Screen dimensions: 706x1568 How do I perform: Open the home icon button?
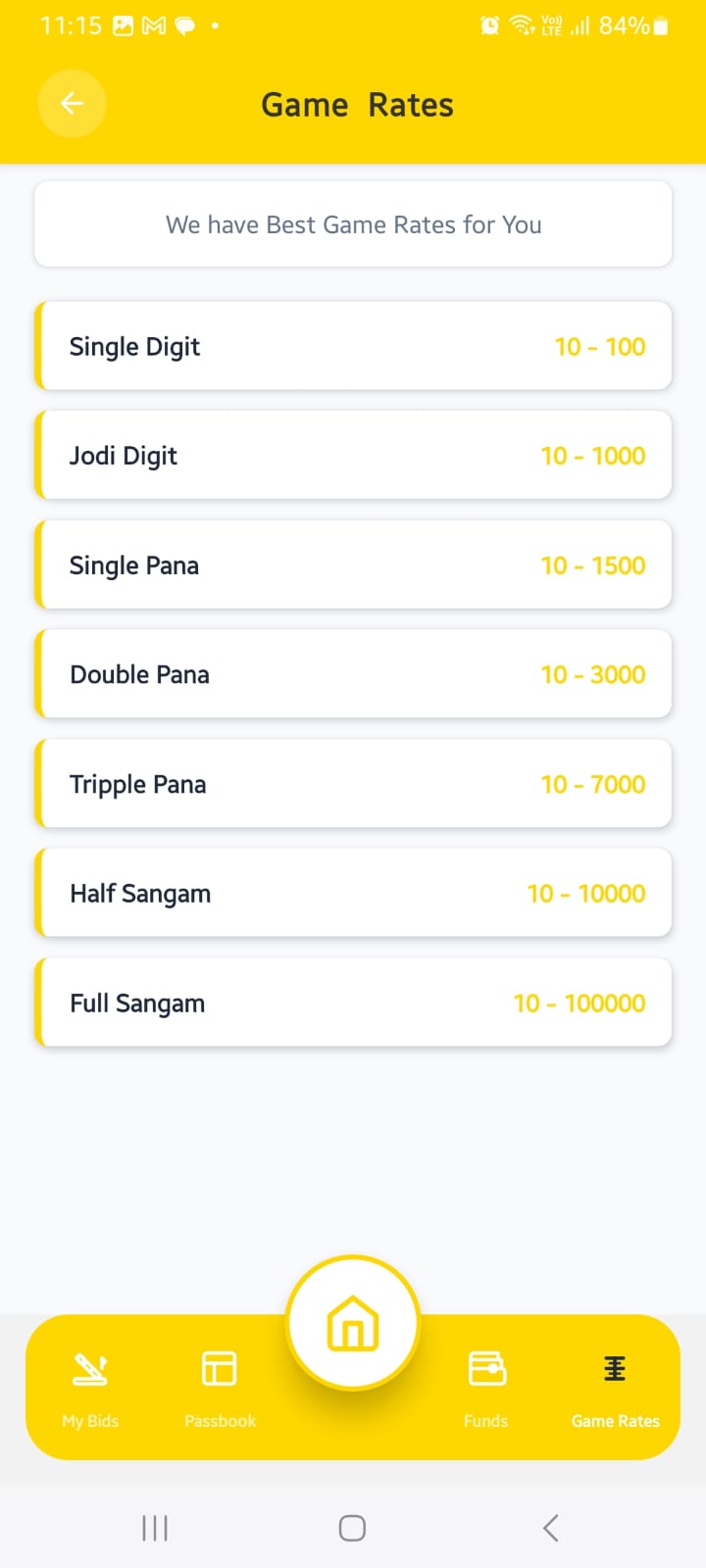coord(353,1323)
